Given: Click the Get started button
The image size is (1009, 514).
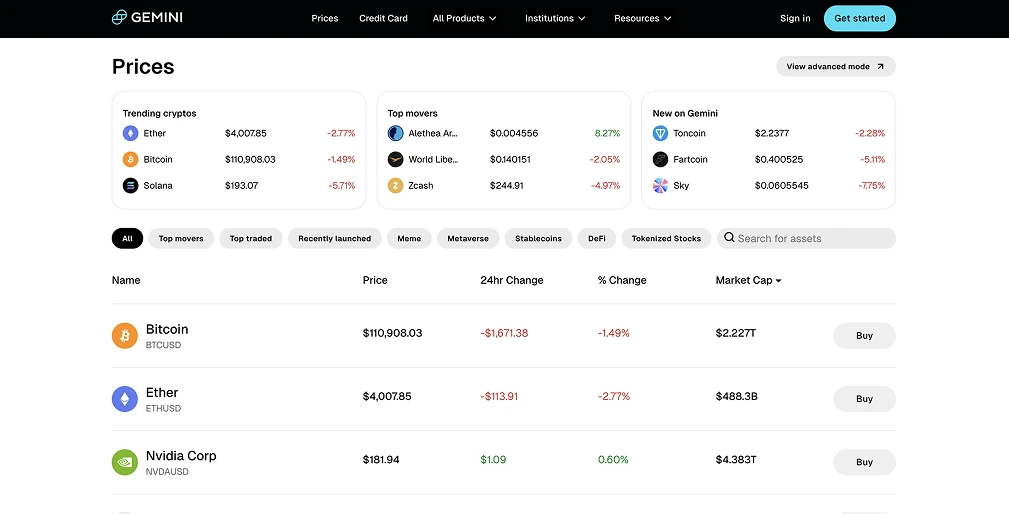Looking at the screenshot, I should [x=860, y=18].
